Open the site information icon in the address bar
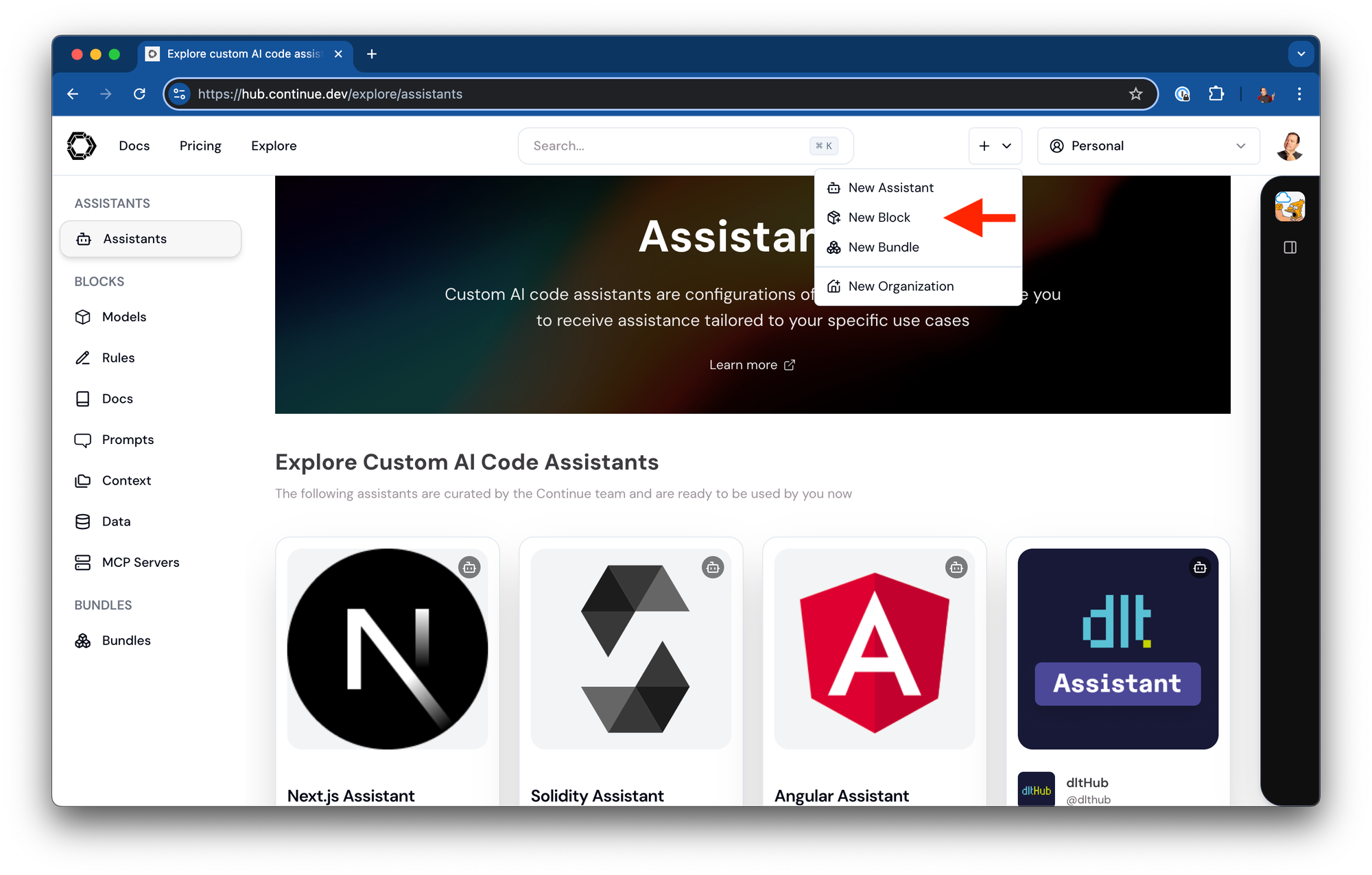The image size is (1372, 875). [180, 94]
